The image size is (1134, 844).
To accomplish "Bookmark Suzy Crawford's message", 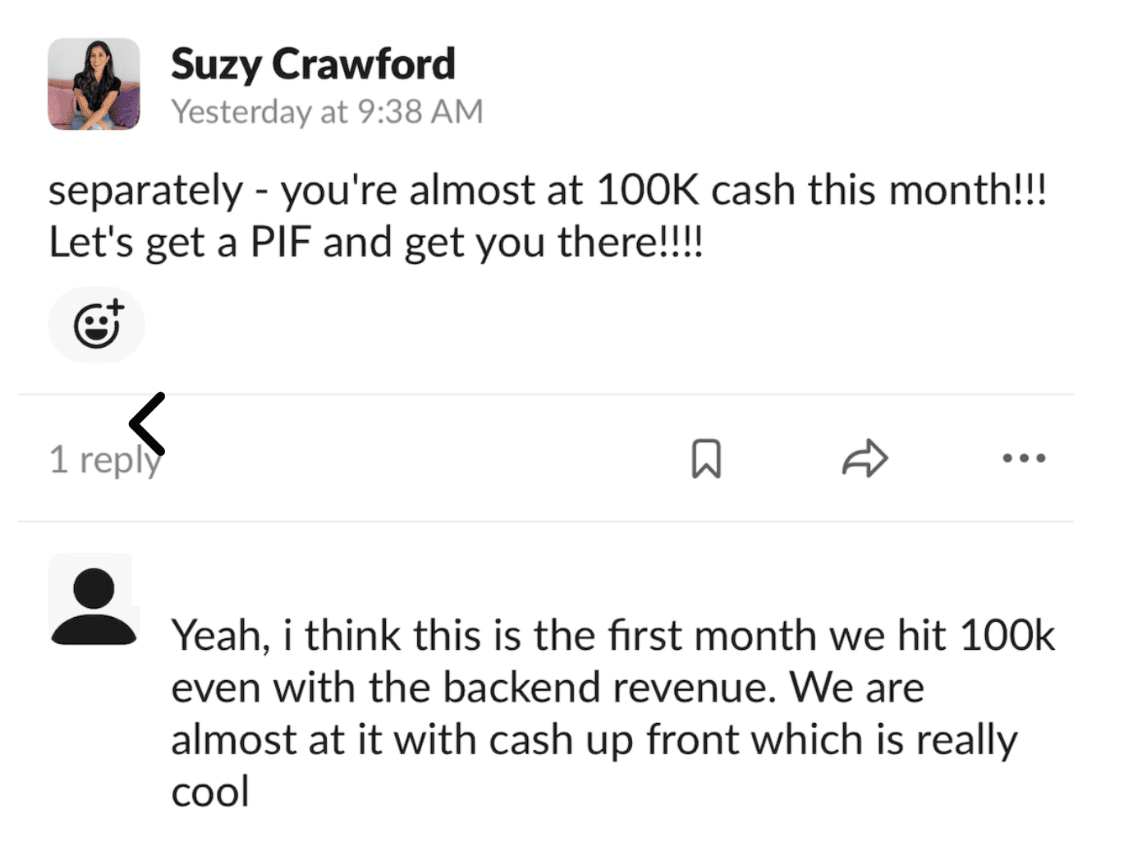I will 706,460.
